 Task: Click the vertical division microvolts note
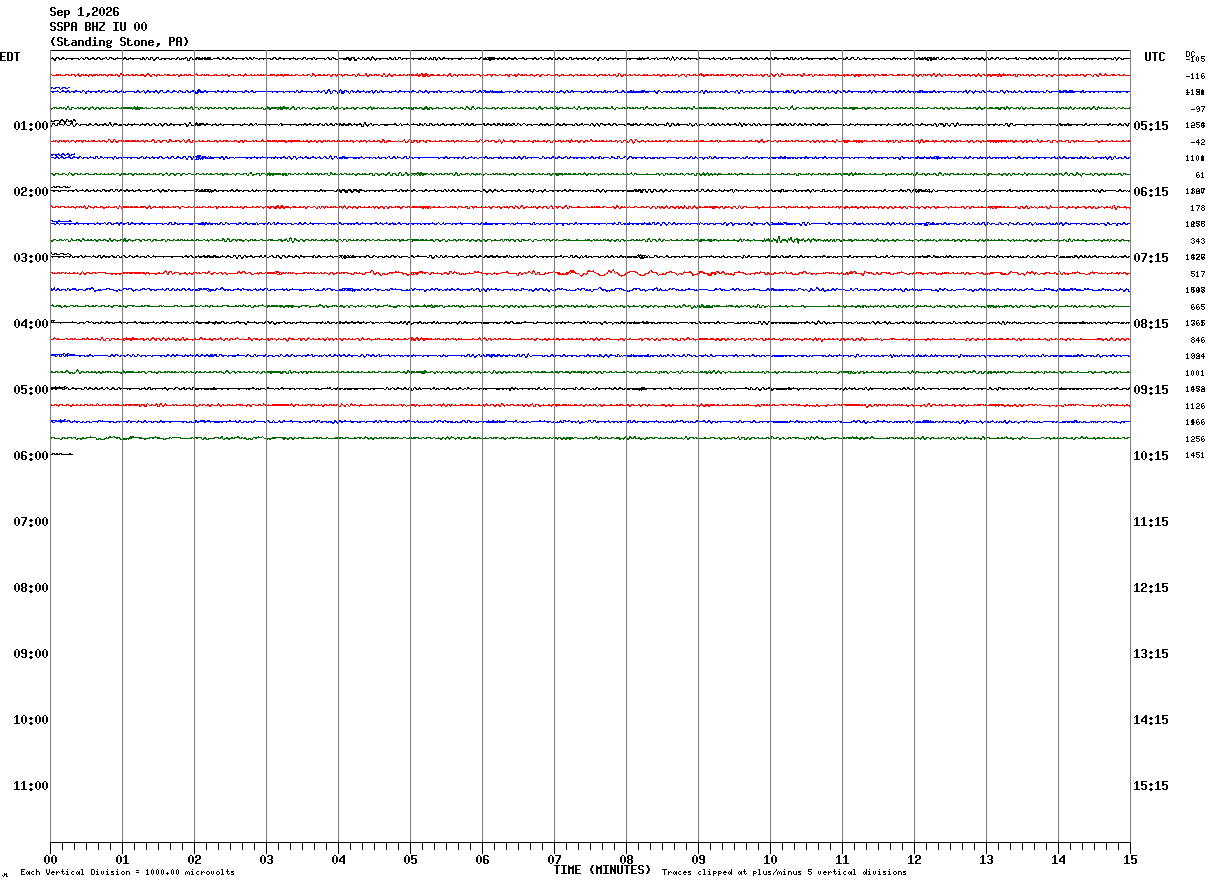[127, 873]
